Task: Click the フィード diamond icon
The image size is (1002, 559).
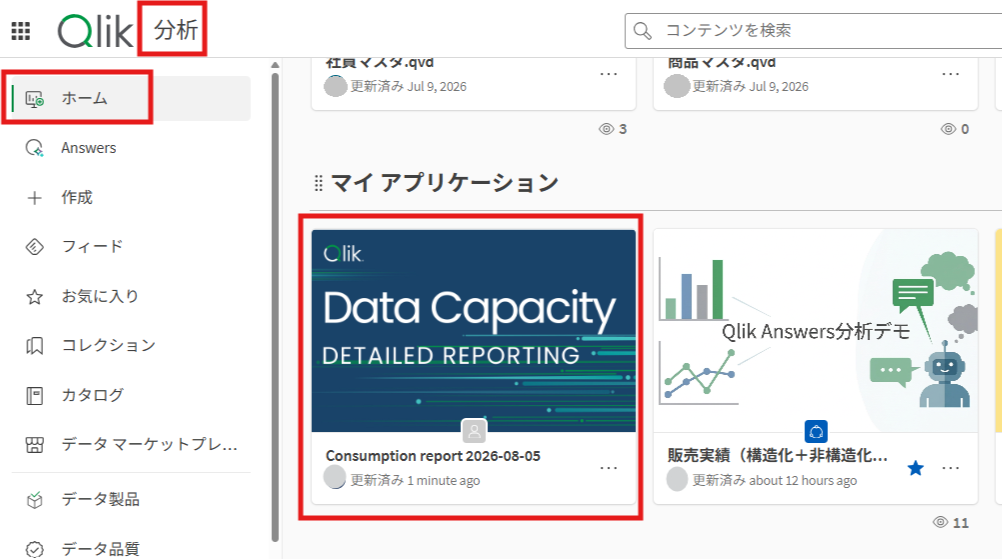Action: 35,247
